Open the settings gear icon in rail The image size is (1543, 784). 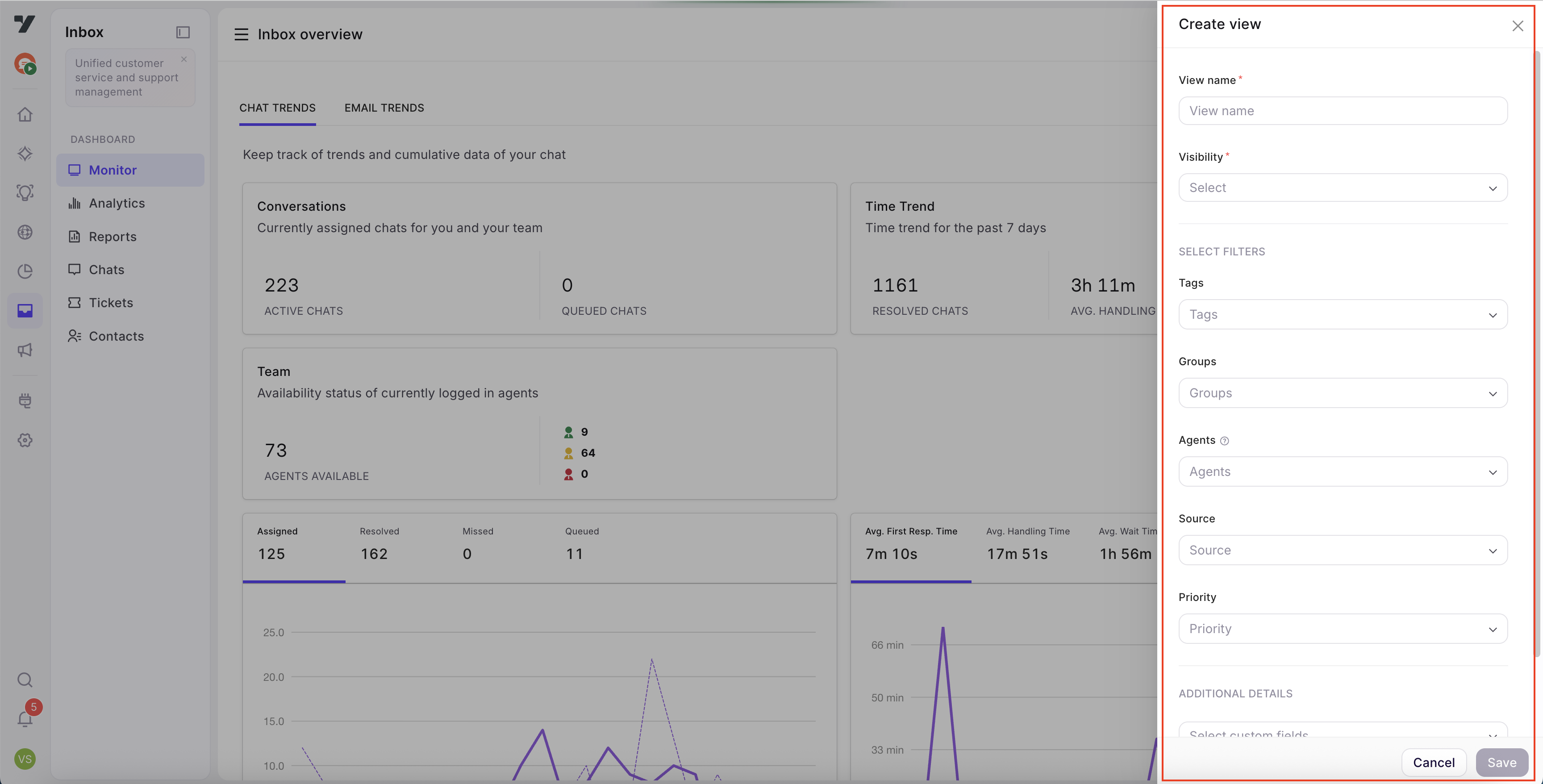25,440
